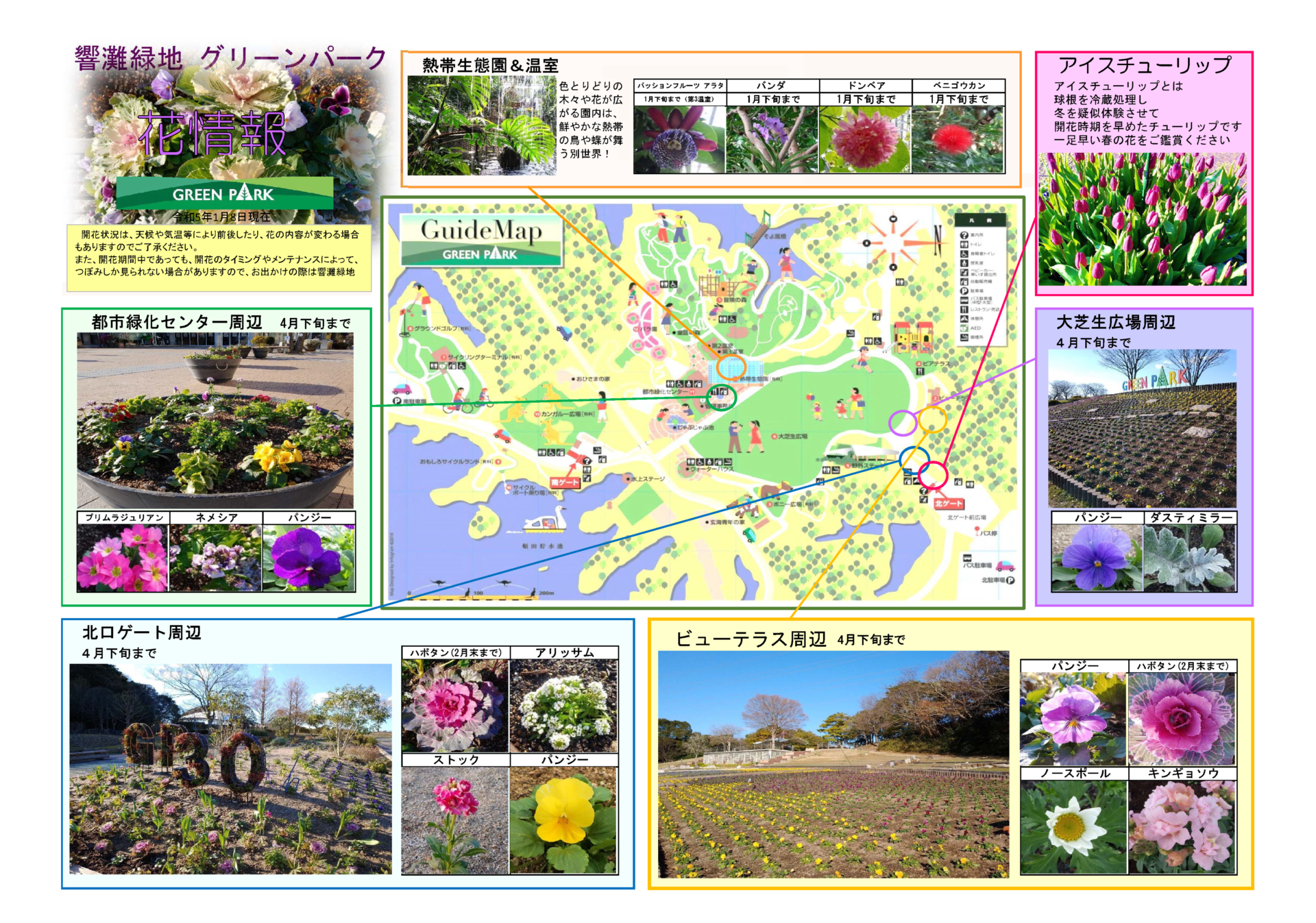
Task: Open the tulip field photo
Action: pos(1141,219)
